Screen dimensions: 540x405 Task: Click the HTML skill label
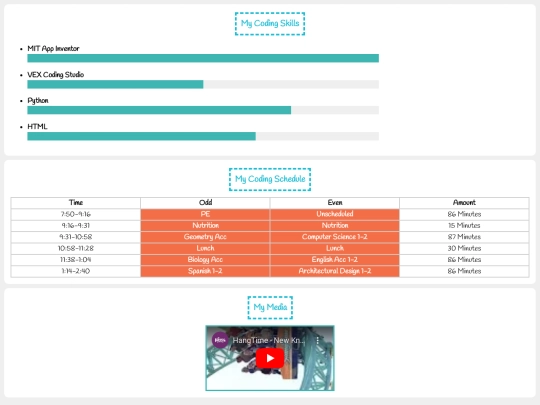click(37, 127)
